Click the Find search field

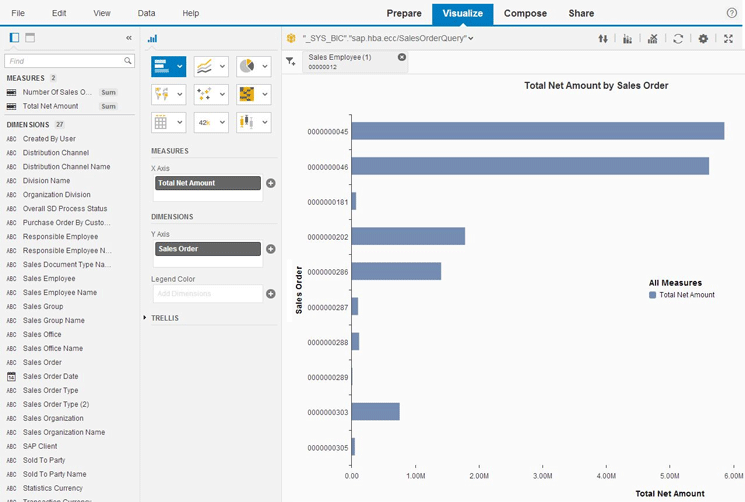(65, 61)
